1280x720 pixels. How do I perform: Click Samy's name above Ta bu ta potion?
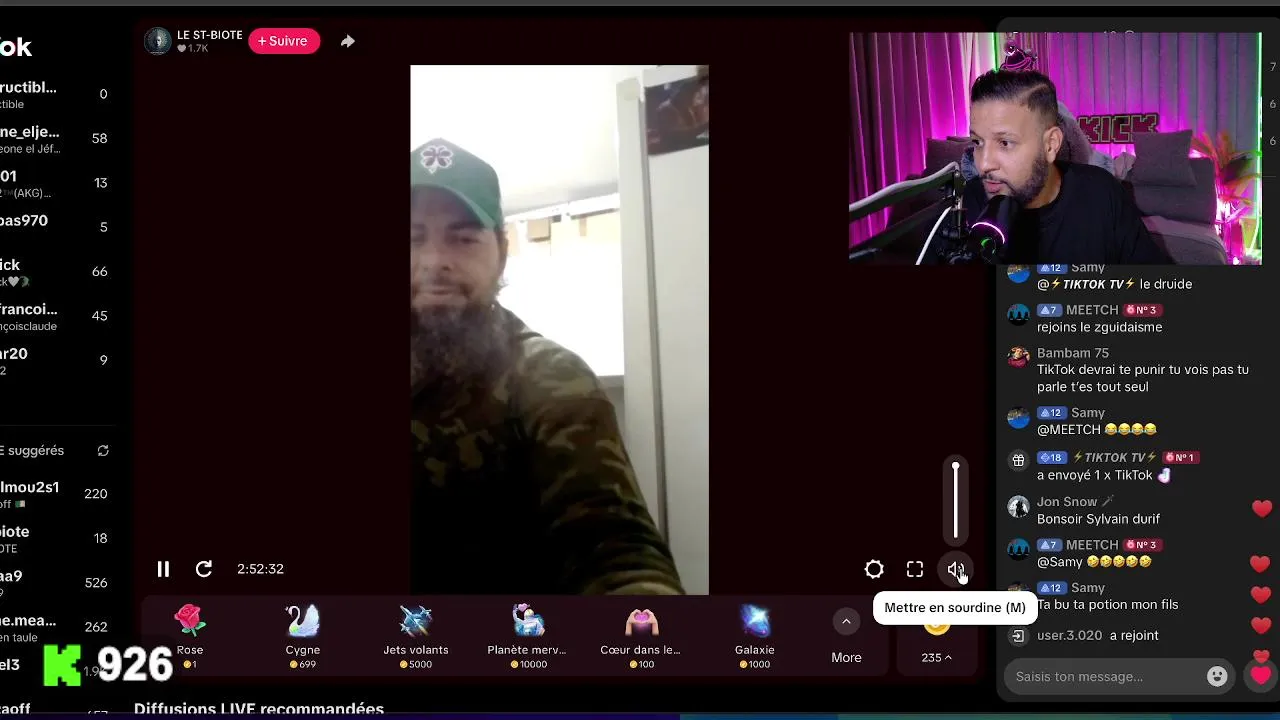[x=1088, y=588]
